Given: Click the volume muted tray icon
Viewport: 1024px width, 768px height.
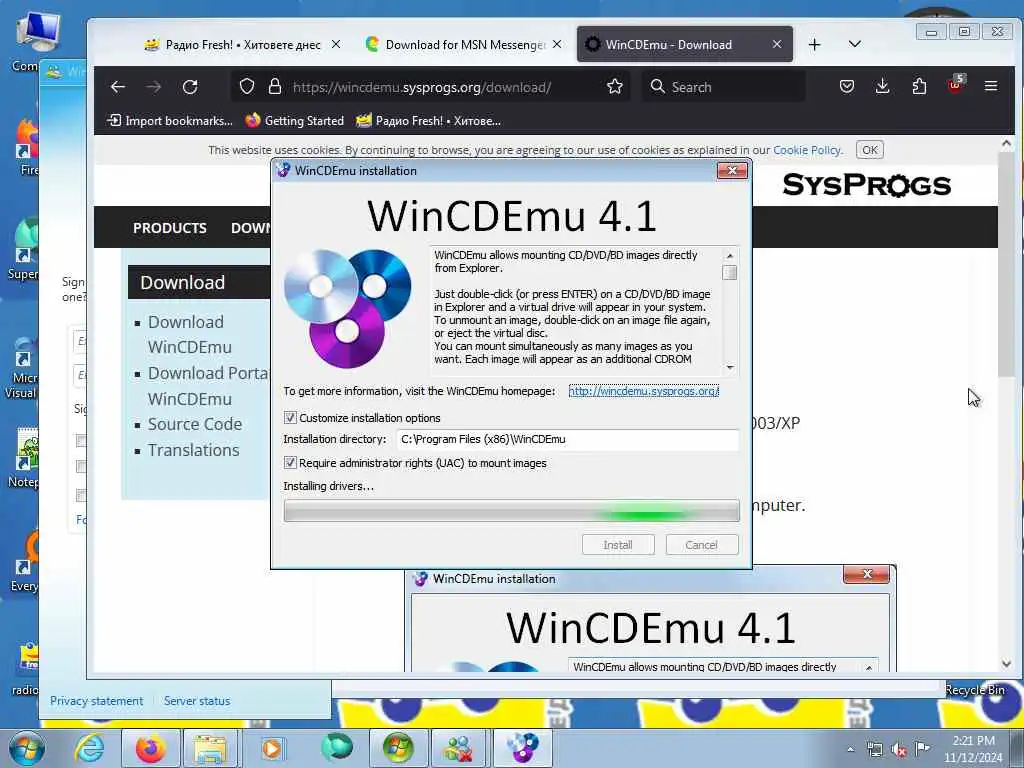Looking at the screenshot, I should click(899, 749).
